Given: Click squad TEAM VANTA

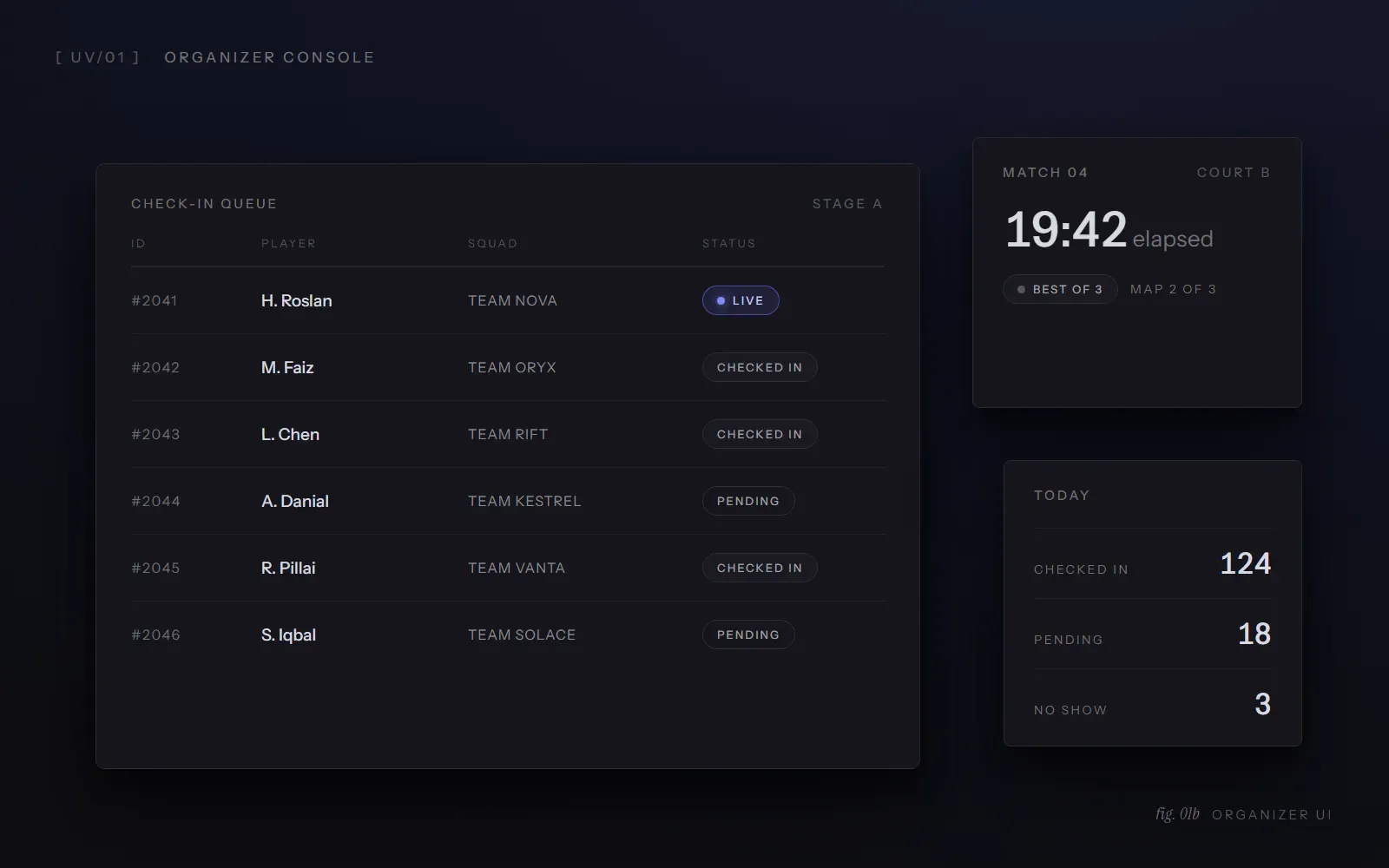Looking at the screenshot, I should pyautogui.click(x=517, y=568).
